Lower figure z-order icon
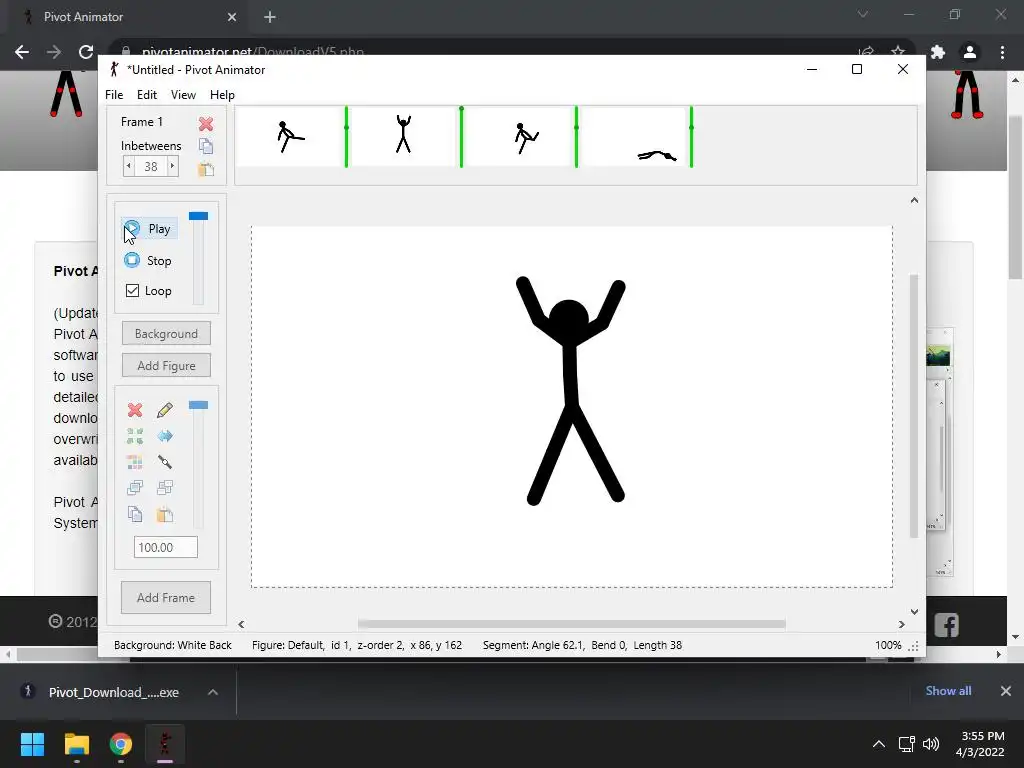Viewport: 1024px width, 768px height. [x=165, y=488]
